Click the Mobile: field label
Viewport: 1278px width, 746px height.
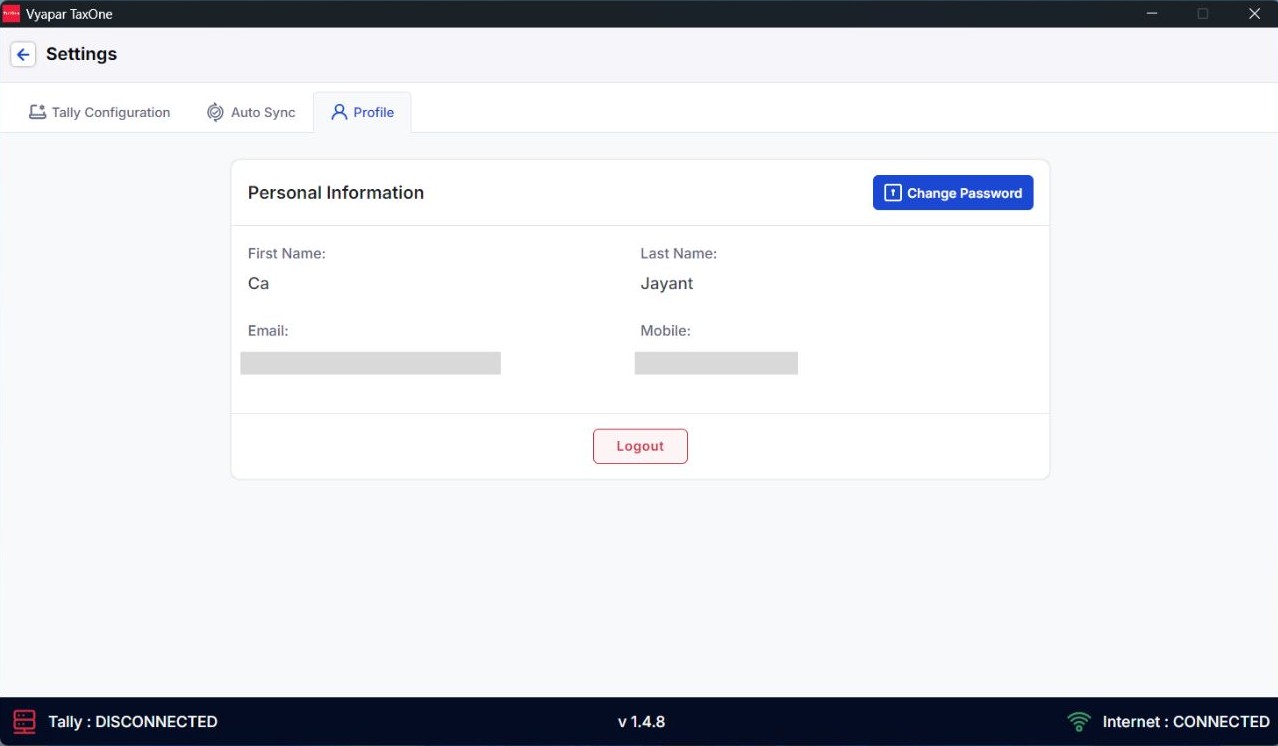[x=666, y=331]
